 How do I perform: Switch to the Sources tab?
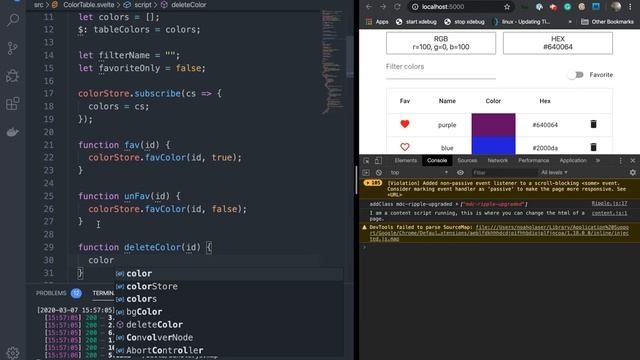tap(467, 161)
